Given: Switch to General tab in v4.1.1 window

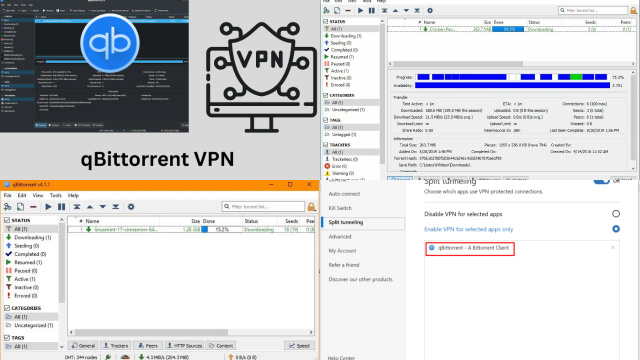Looking at the screenshot, I should (x=83, y=346).
